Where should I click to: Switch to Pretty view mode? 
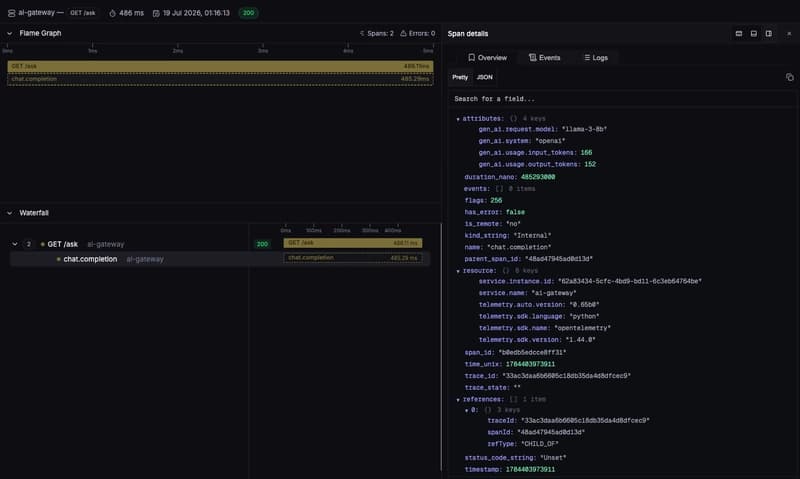pyautogui.click(x=460, y=78)
